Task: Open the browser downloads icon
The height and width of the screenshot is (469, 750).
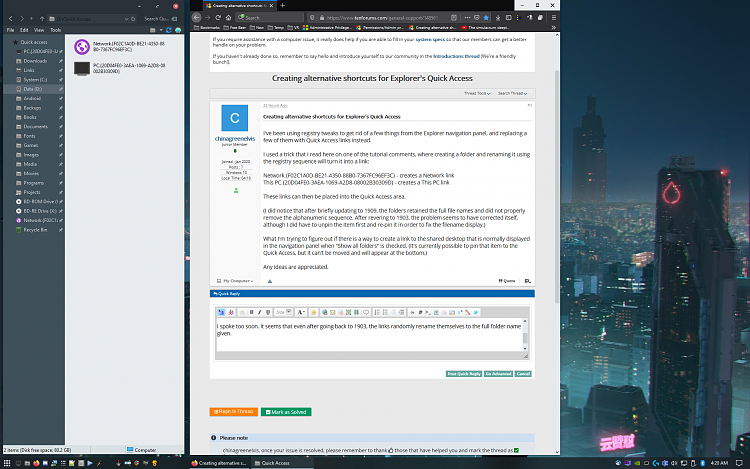Action: (x=498, y=18)
